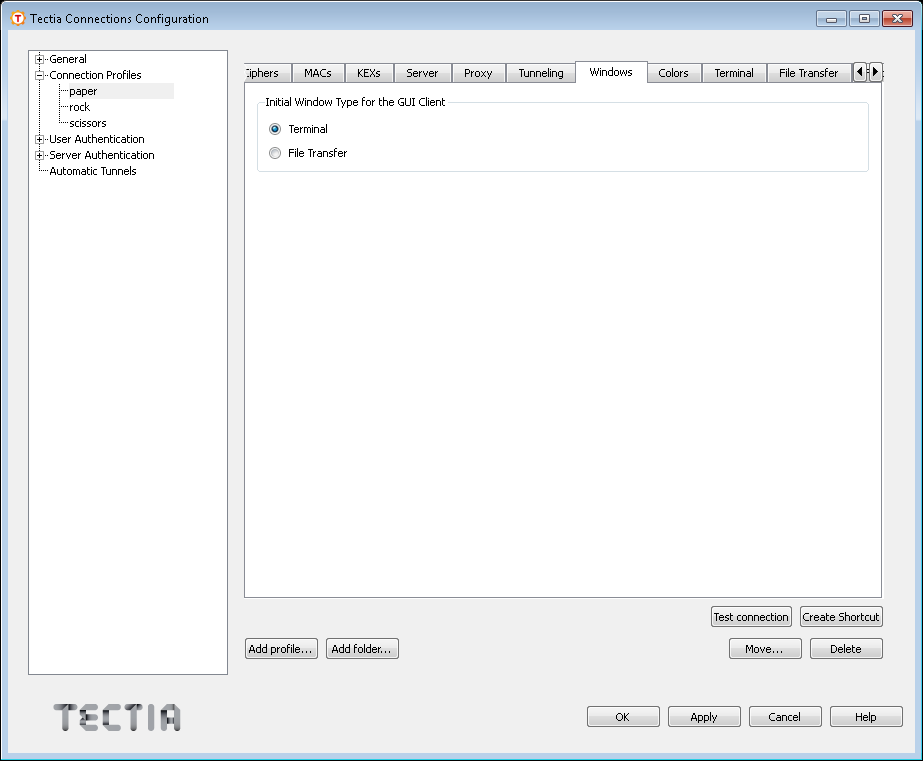Image resolution: width=923 pixels, height=761 pixels.
Task: Open the Move dialog
Action: pyautogui.click(x=764, y=648)
